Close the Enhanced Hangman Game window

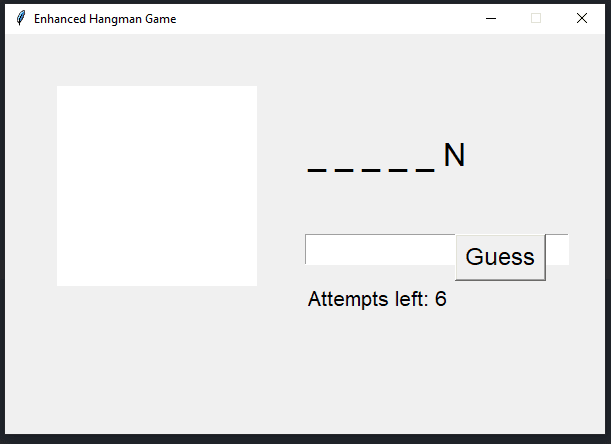[x=582, y=18]
